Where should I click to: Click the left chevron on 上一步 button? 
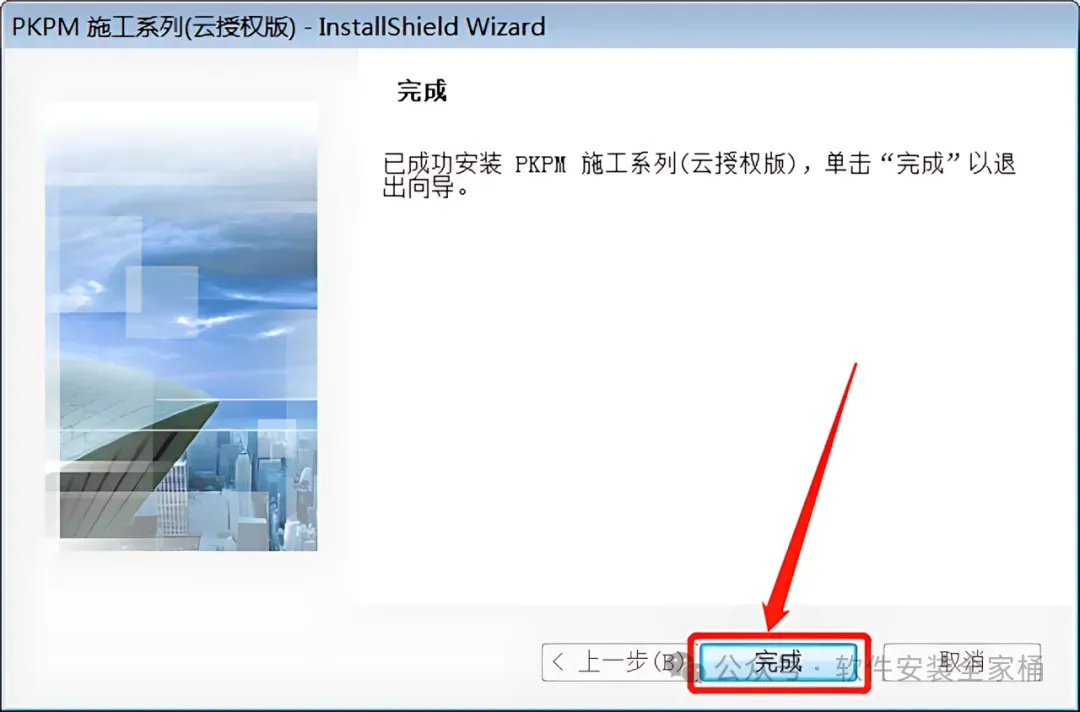point(558,662)
